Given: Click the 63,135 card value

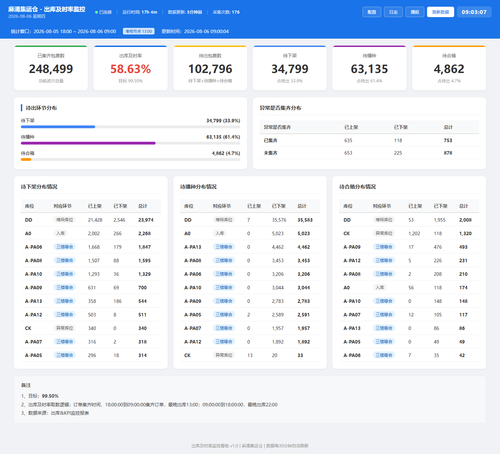Looking at the screenshot, I should (369, 69).
